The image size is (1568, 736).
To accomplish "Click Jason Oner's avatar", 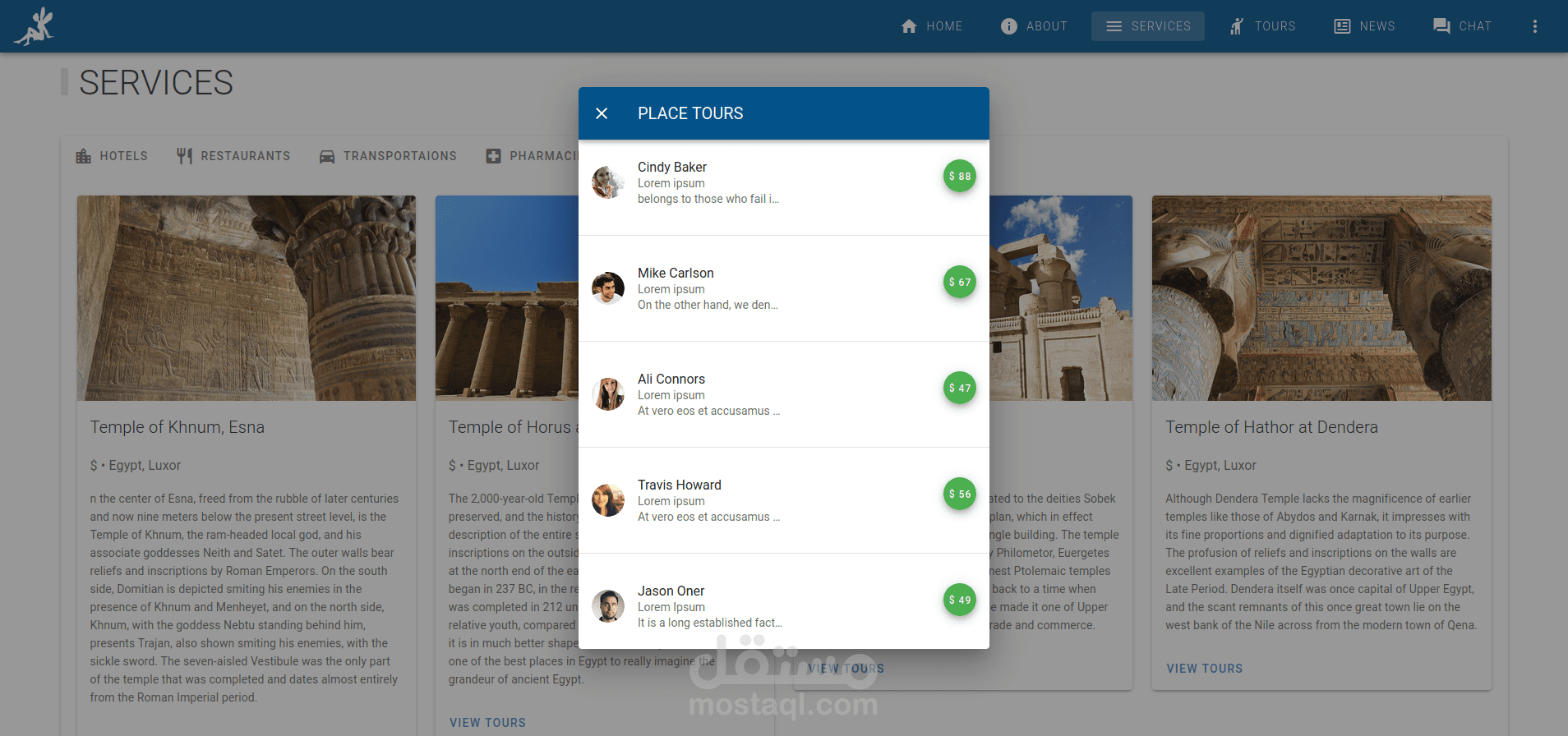I will pyautogui.click(x=608, y=606).
